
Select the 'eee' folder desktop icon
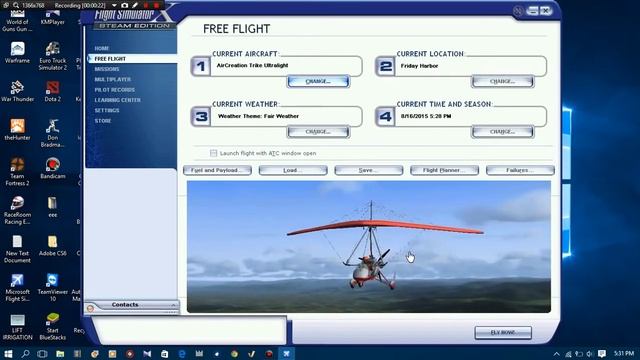click(53, 207)
